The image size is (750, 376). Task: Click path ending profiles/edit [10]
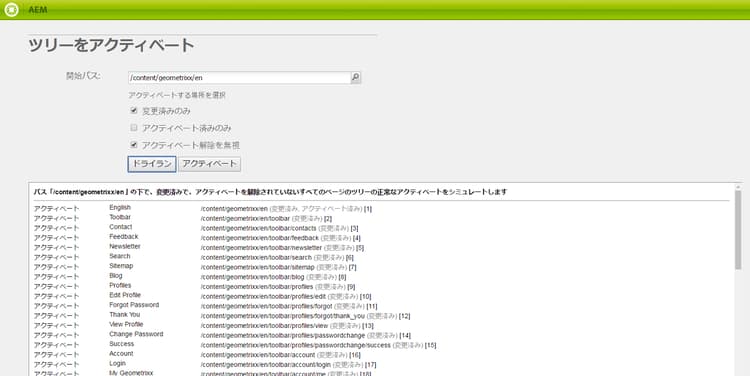(x=286, y=297)
